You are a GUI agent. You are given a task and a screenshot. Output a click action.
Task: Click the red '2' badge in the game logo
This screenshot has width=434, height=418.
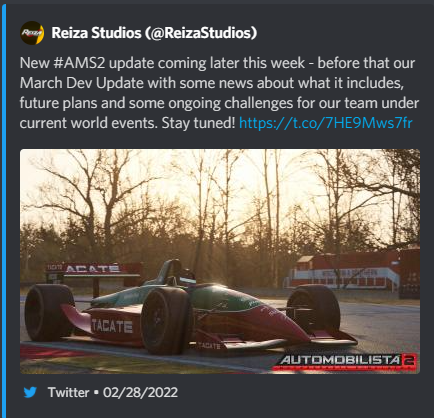410,361
